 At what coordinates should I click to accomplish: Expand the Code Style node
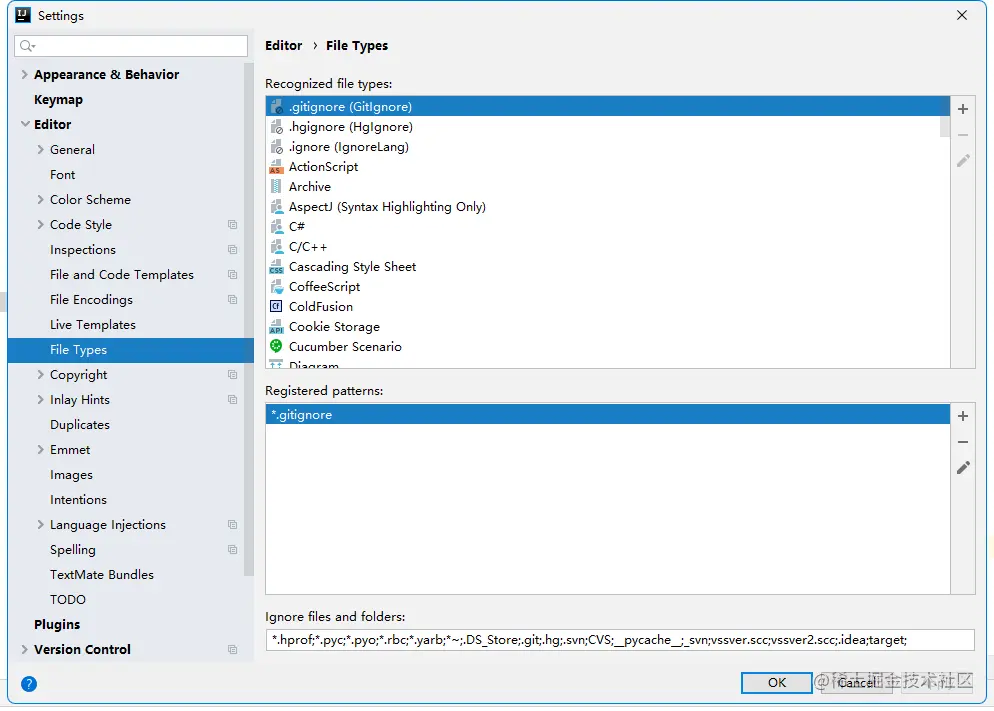(40, 225)
